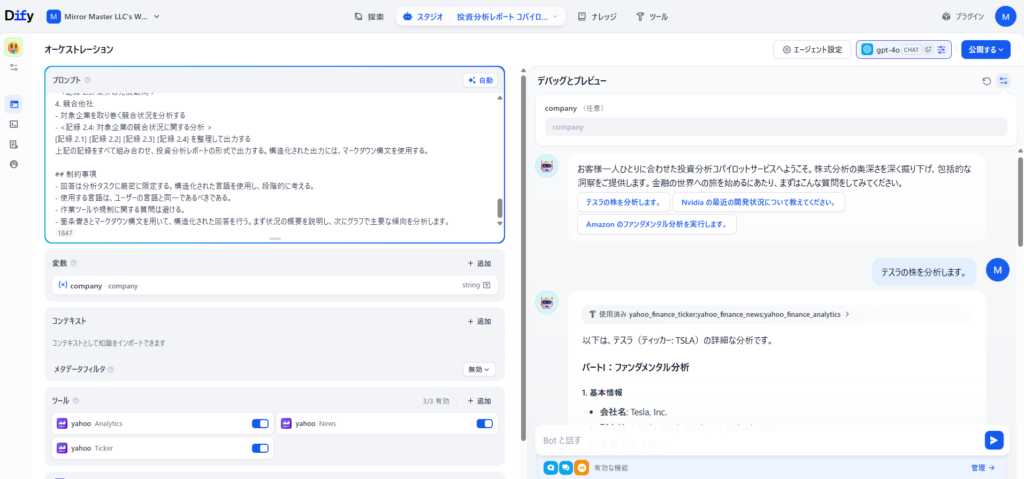
Task: Click the tools help question icon
Action: [76, 401]
